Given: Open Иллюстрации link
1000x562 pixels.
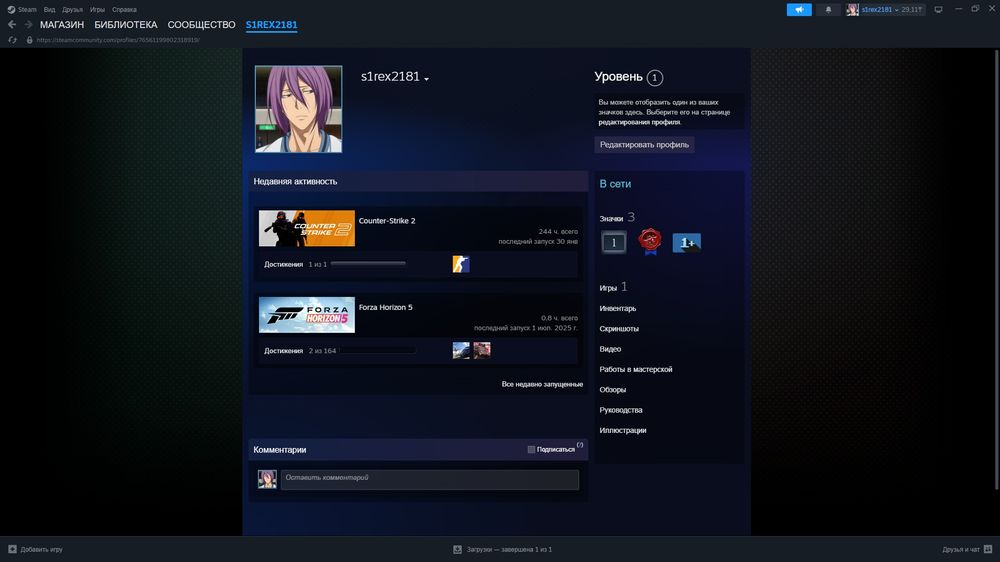Looking at the screenshot, I should pos(622,431).
